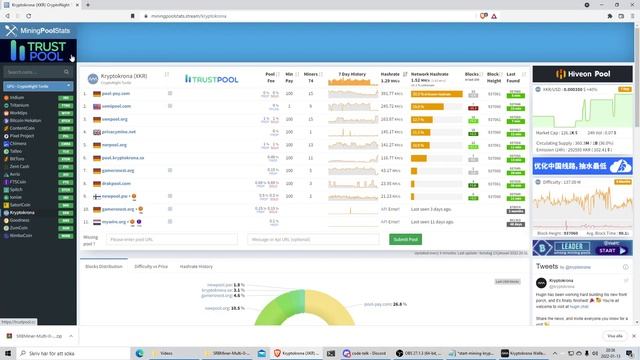Screen dimensions: 640x360
Task: Switch to Blocks Distribution tab
Action: tap(104, 267)
